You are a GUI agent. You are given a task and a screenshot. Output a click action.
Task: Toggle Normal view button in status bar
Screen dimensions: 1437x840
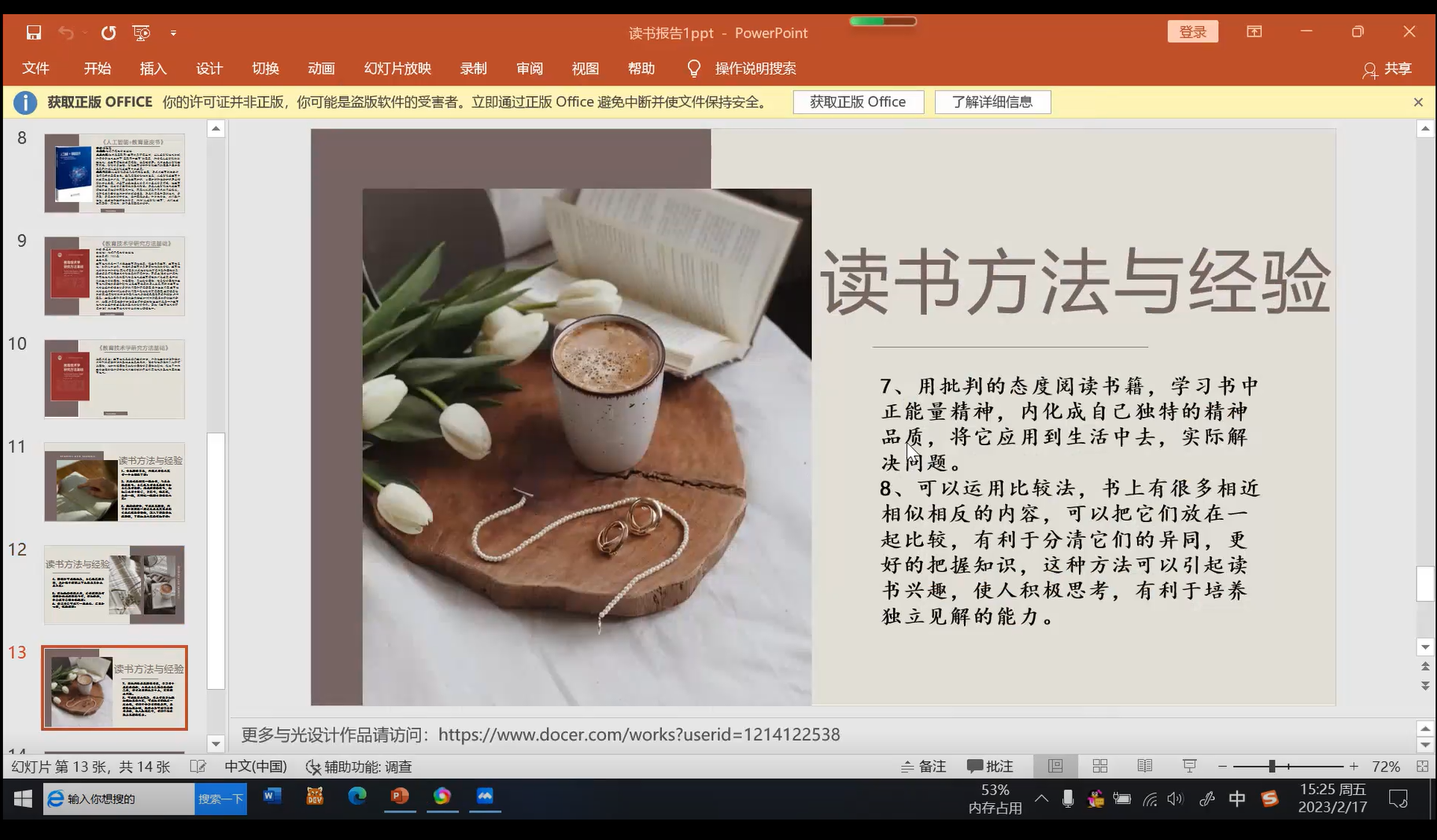pos(1055,766)
